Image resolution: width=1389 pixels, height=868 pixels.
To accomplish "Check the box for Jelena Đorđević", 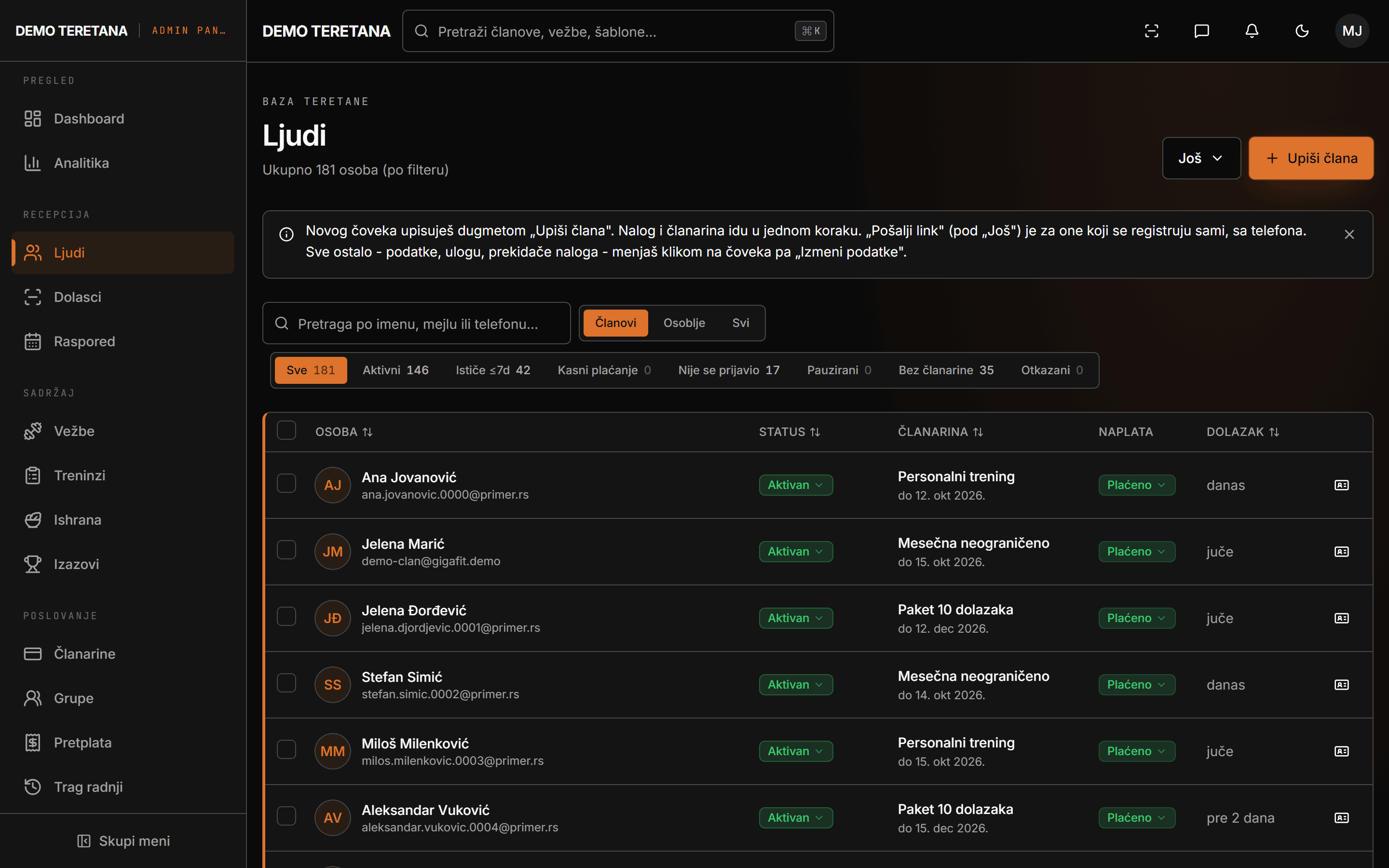I will point(286,617).
